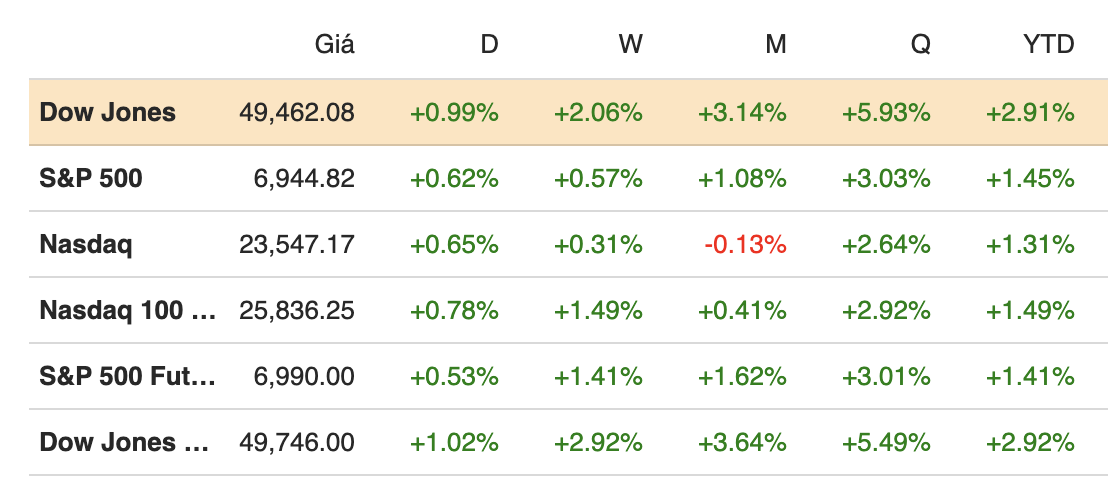Sort the table by the Giá column header
The height and width of the screenshot is (496, 1108).
(x=334, y=44)
